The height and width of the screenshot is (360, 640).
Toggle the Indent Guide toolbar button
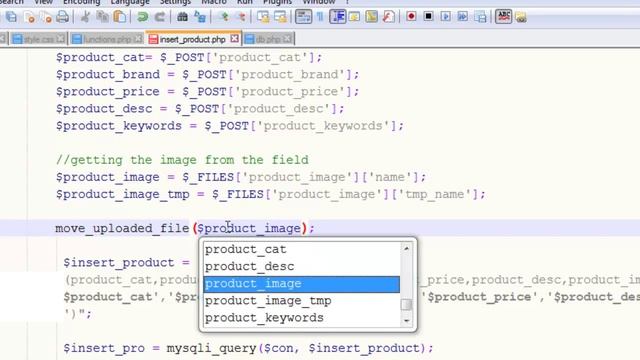click(338, 17)
